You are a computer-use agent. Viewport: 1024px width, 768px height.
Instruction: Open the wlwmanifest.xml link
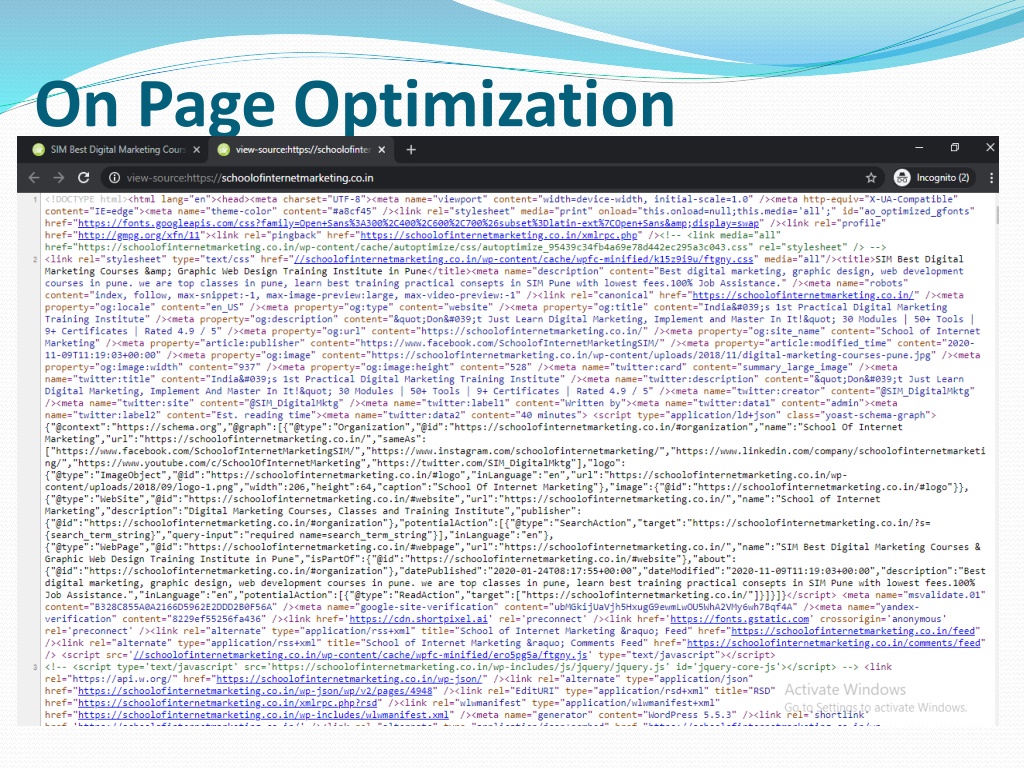point(263,715)
